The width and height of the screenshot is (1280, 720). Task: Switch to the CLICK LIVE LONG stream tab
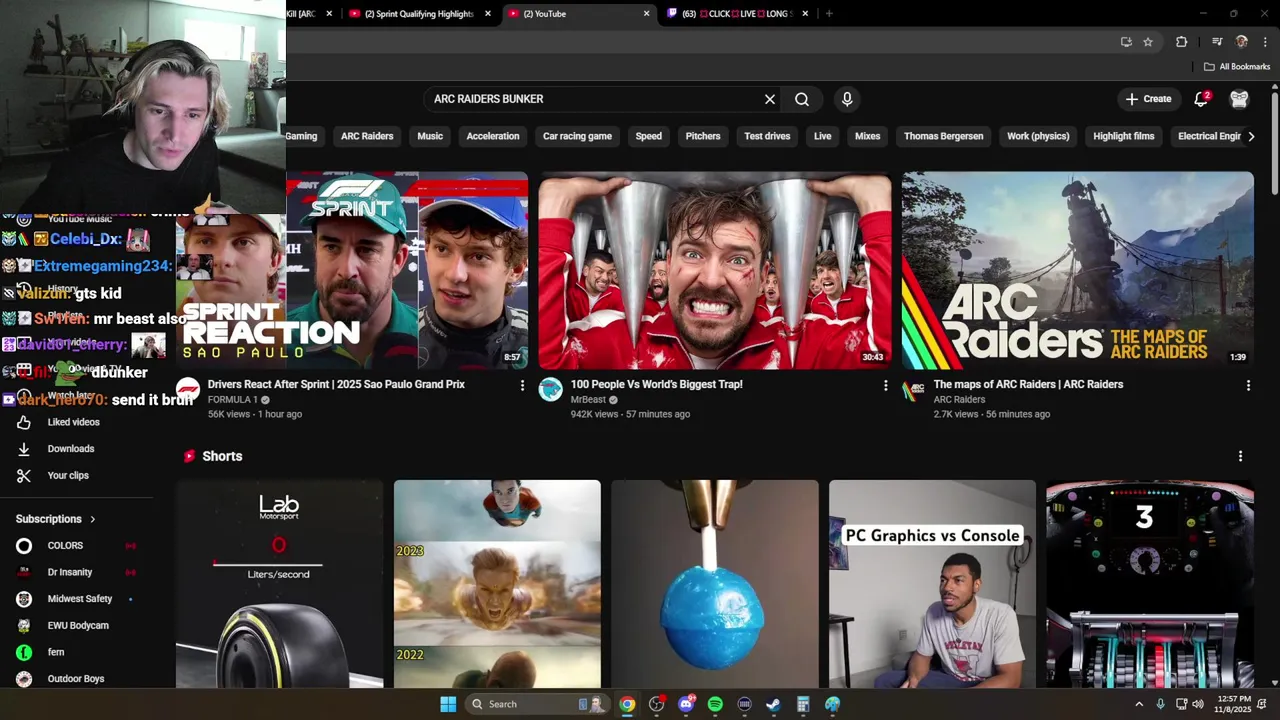[739, 14]
